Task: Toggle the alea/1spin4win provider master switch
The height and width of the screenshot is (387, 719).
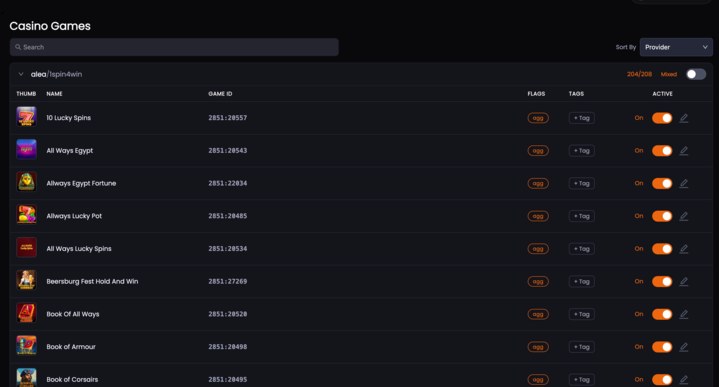Action: 696,74
